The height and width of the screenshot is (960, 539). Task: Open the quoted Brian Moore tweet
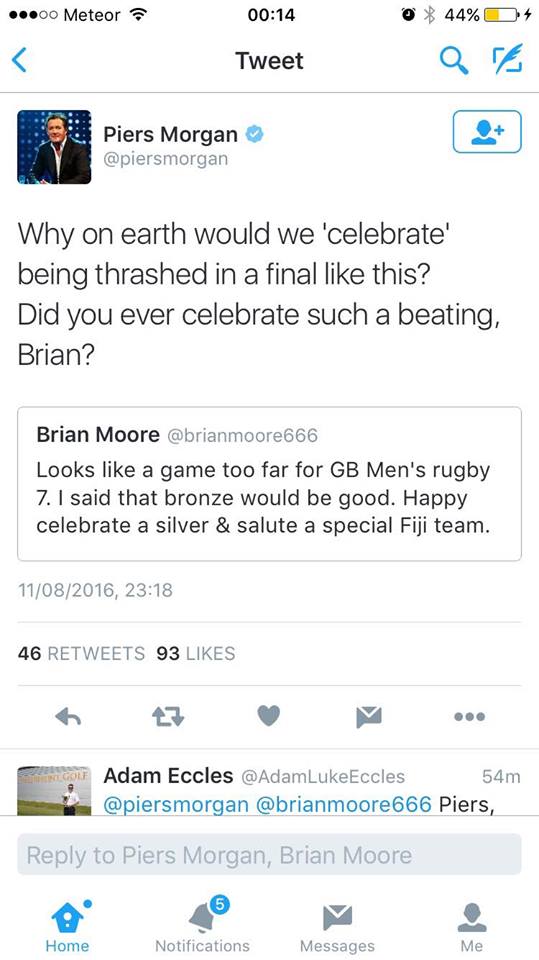coord(269,484)
